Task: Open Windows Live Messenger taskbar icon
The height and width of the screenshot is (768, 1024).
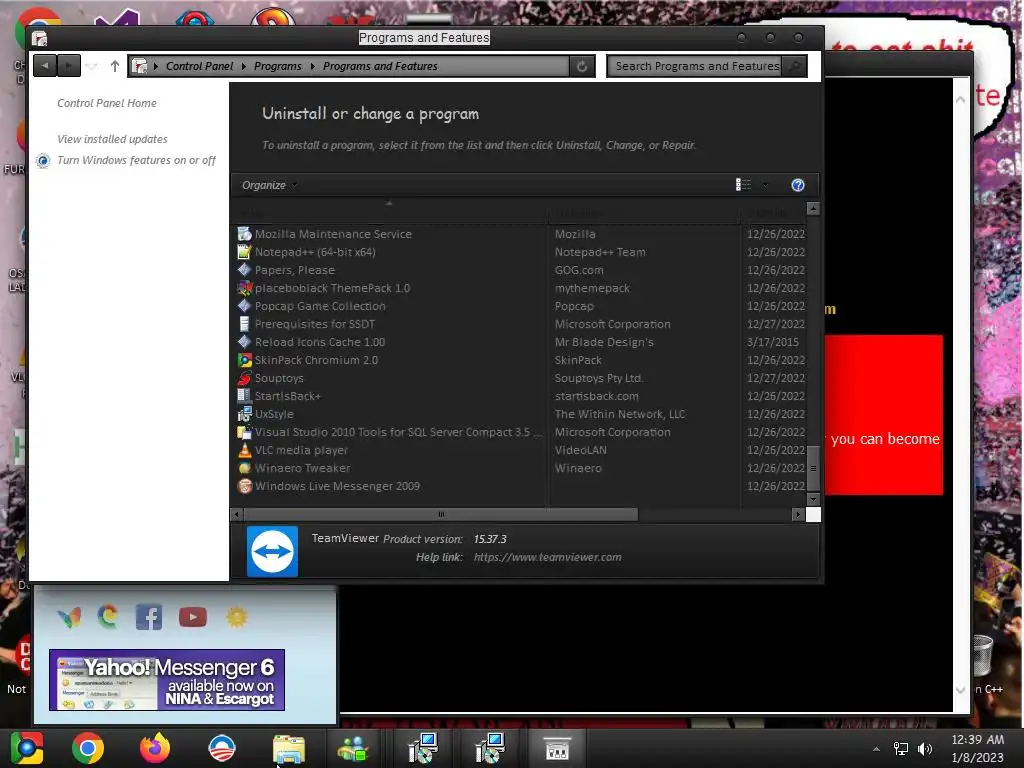Action: [x=353, y=748]
